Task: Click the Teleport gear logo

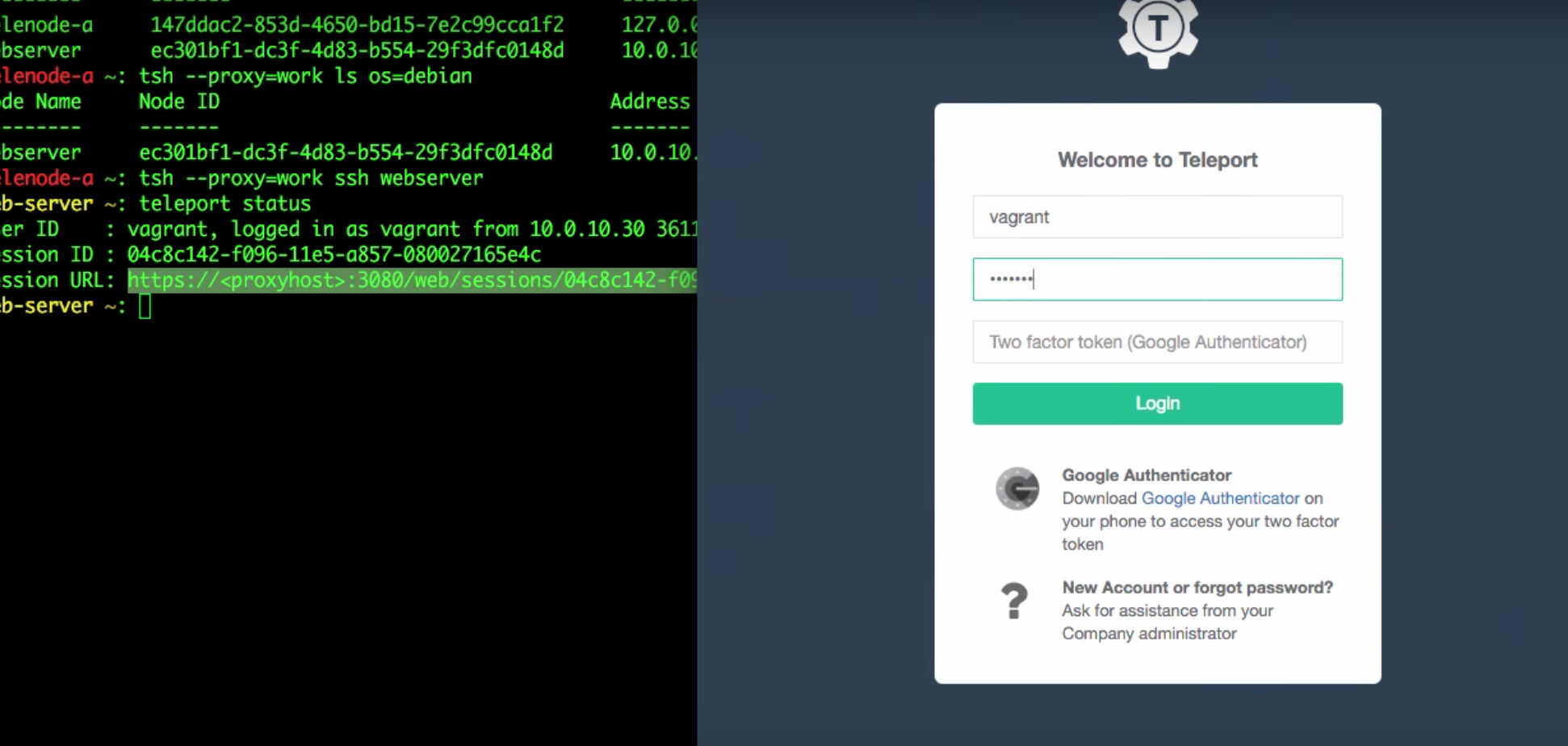Action: click(1158, 32)
